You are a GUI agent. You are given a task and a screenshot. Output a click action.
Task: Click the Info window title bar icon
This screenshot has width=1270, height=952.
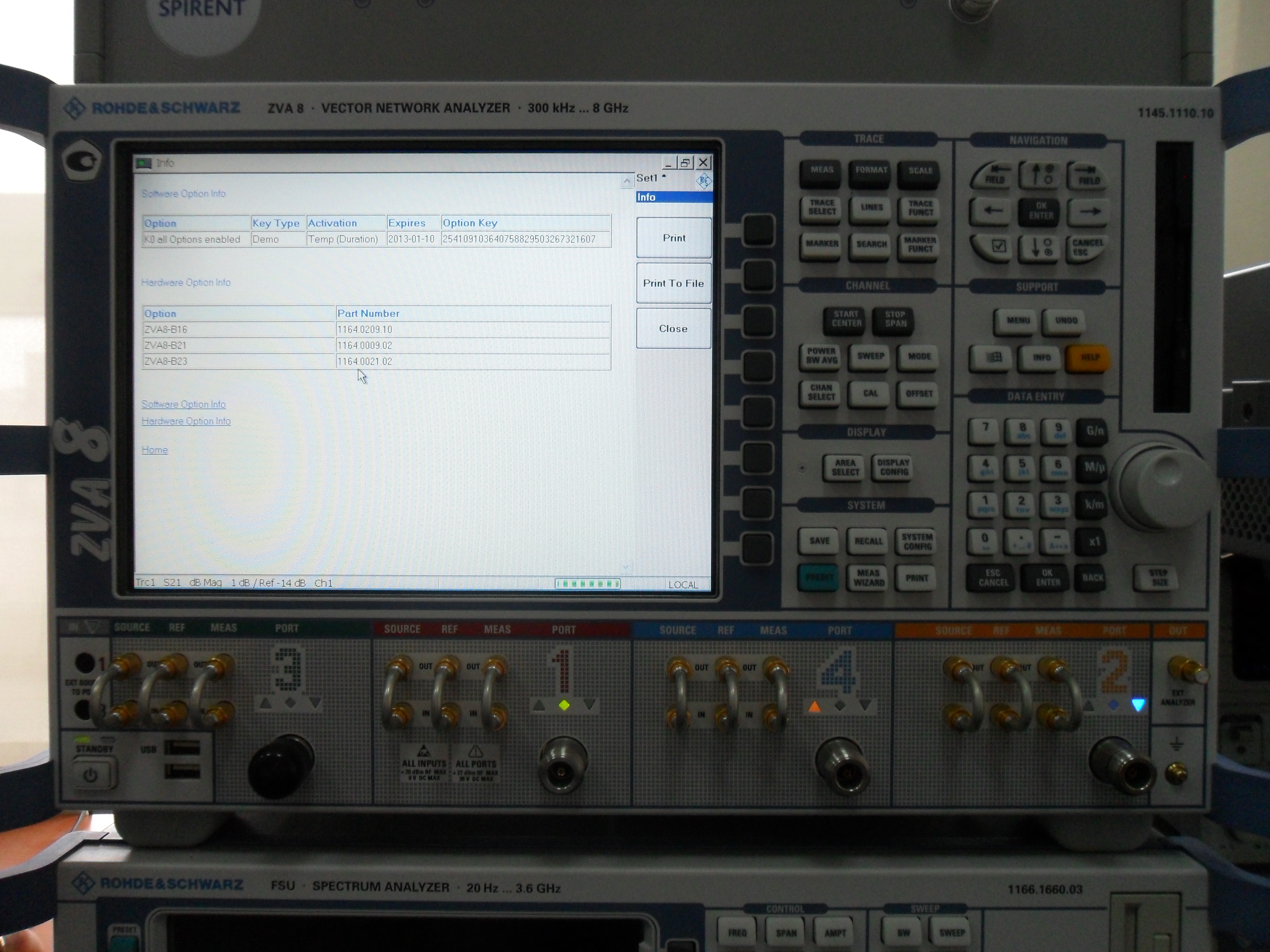point(144,163)
